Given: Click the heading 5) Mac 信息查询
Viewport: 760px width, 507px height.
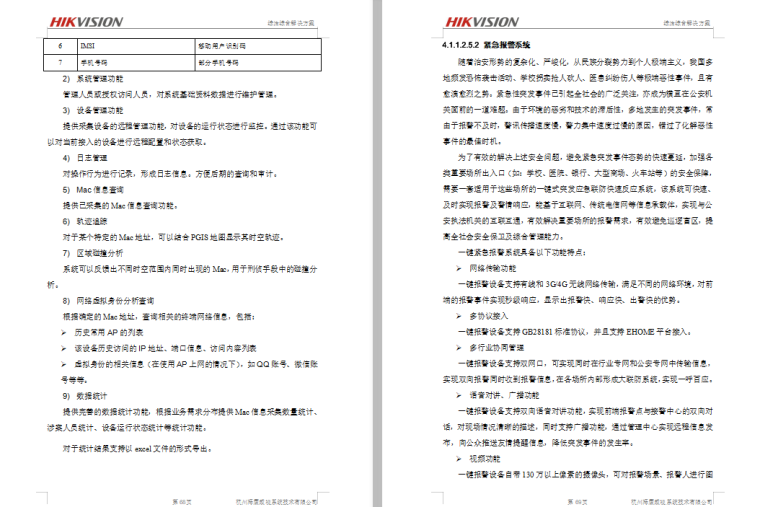Looking at the screenshot, I should (93, 189).
